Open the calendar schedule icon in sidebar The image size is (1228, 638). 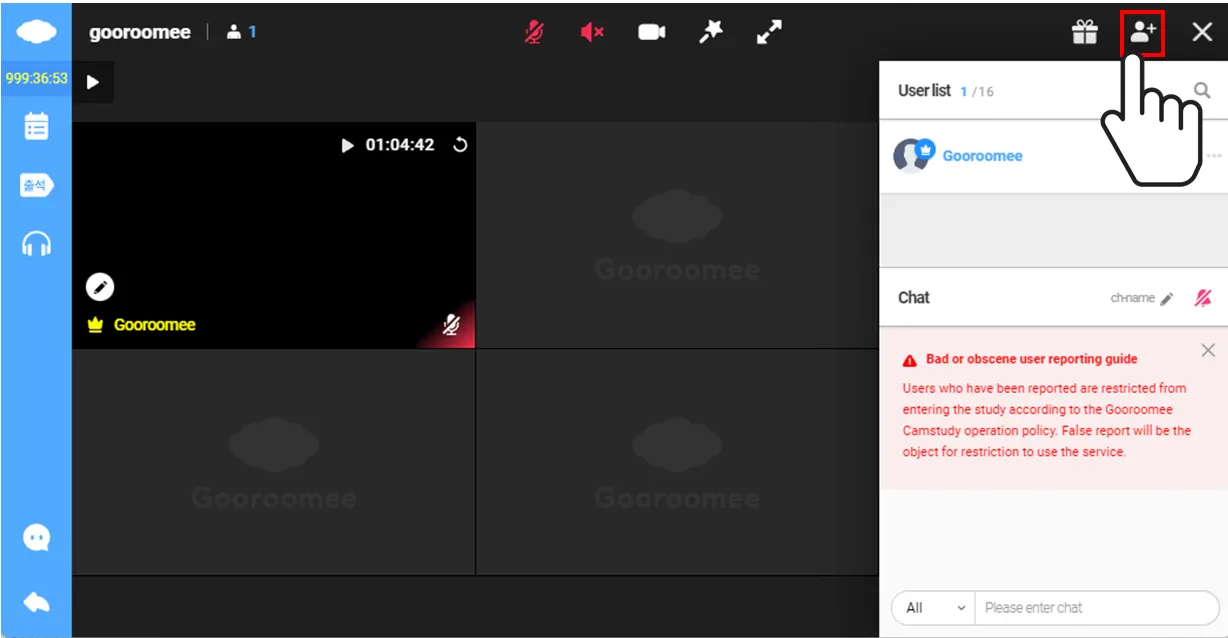36,126
